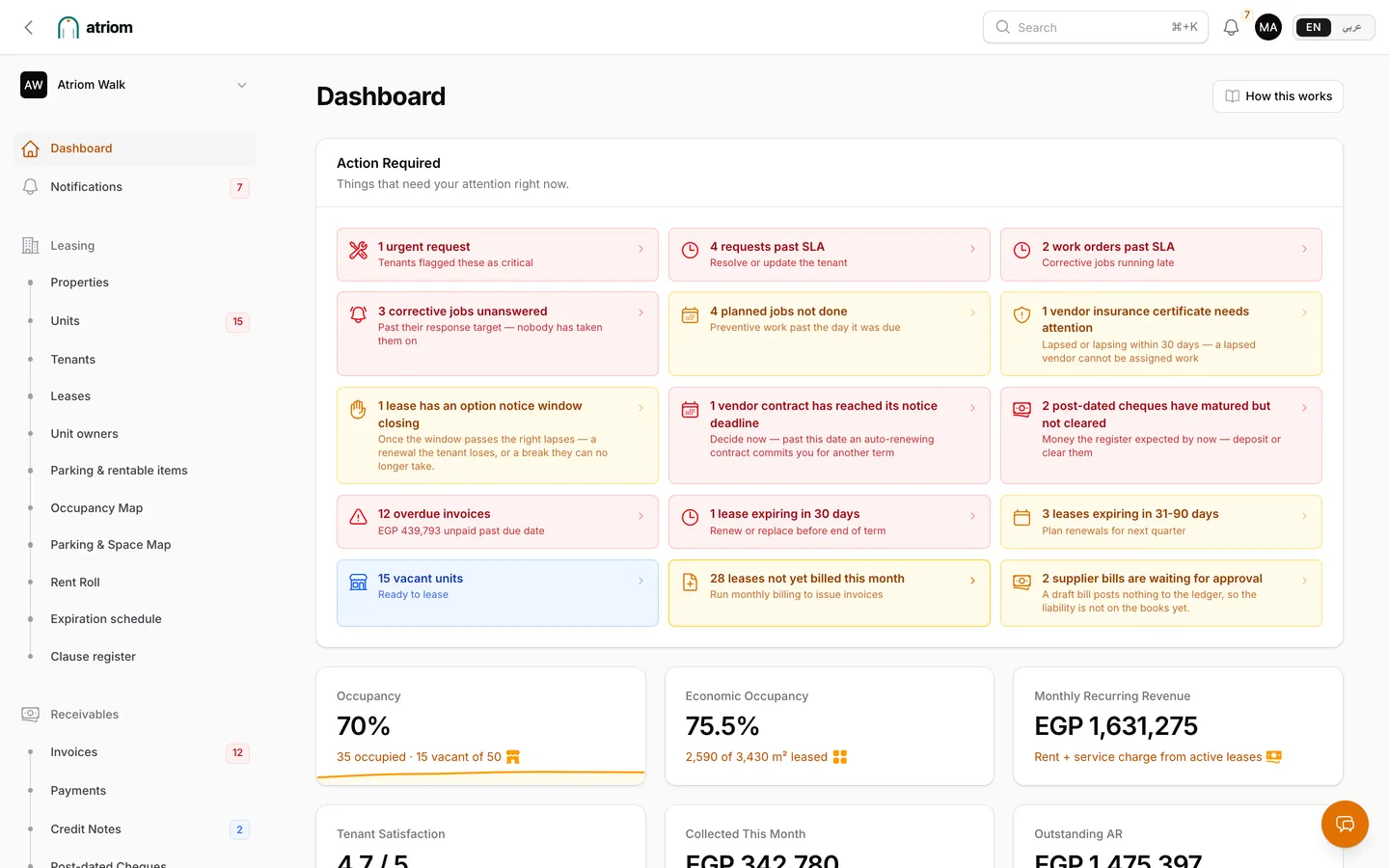Open vendor contract notice deadline card

829,435
